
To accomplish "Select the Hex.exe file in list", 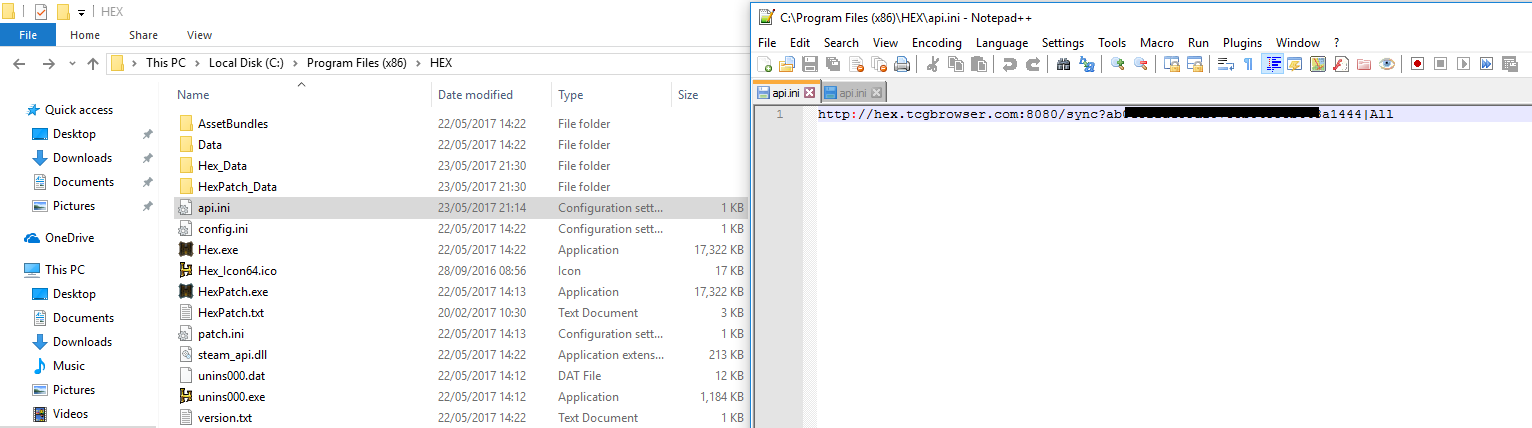I will [x=218, y=250].
